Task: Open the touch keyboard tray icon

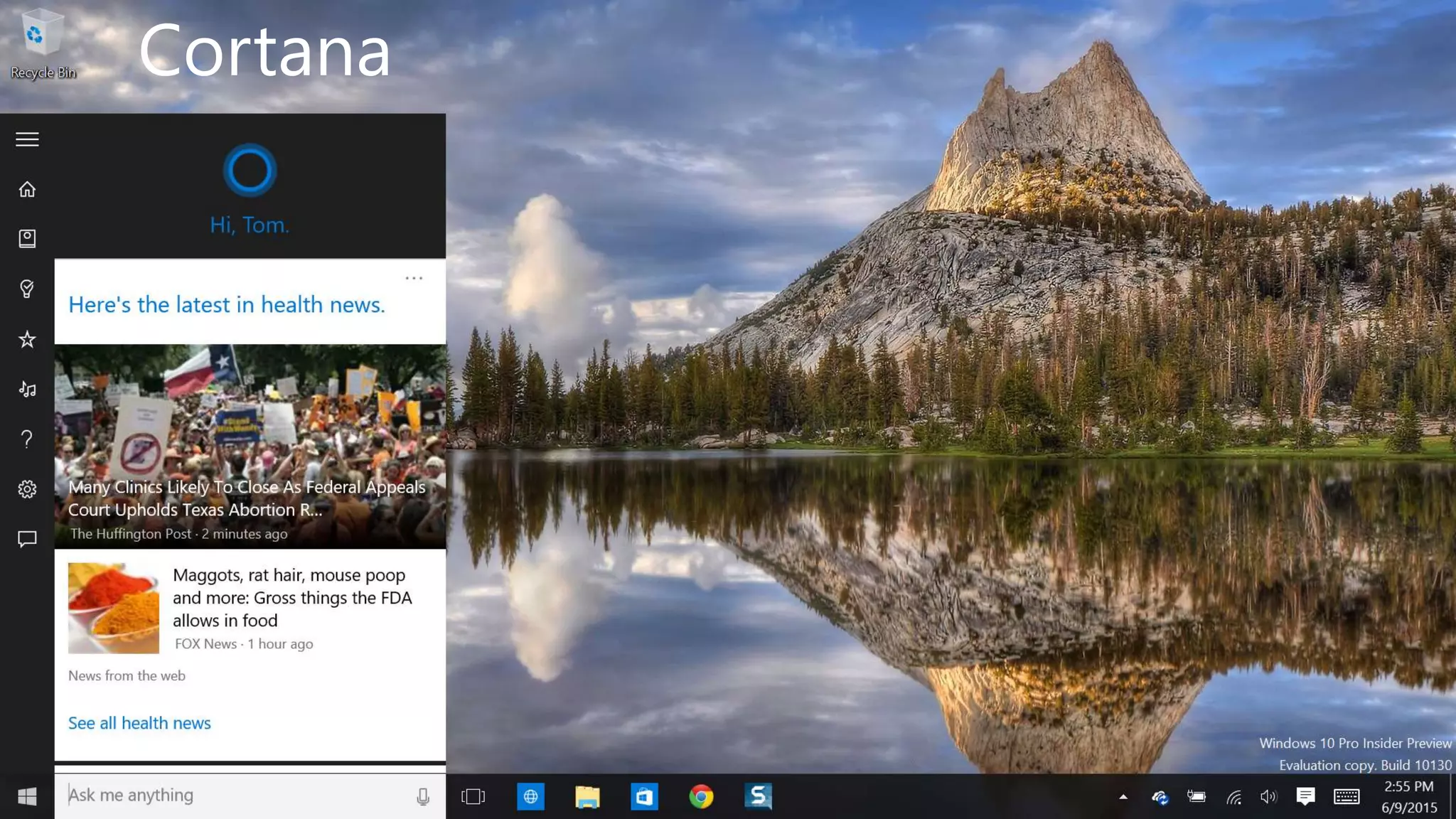Action: (1347, 797)
